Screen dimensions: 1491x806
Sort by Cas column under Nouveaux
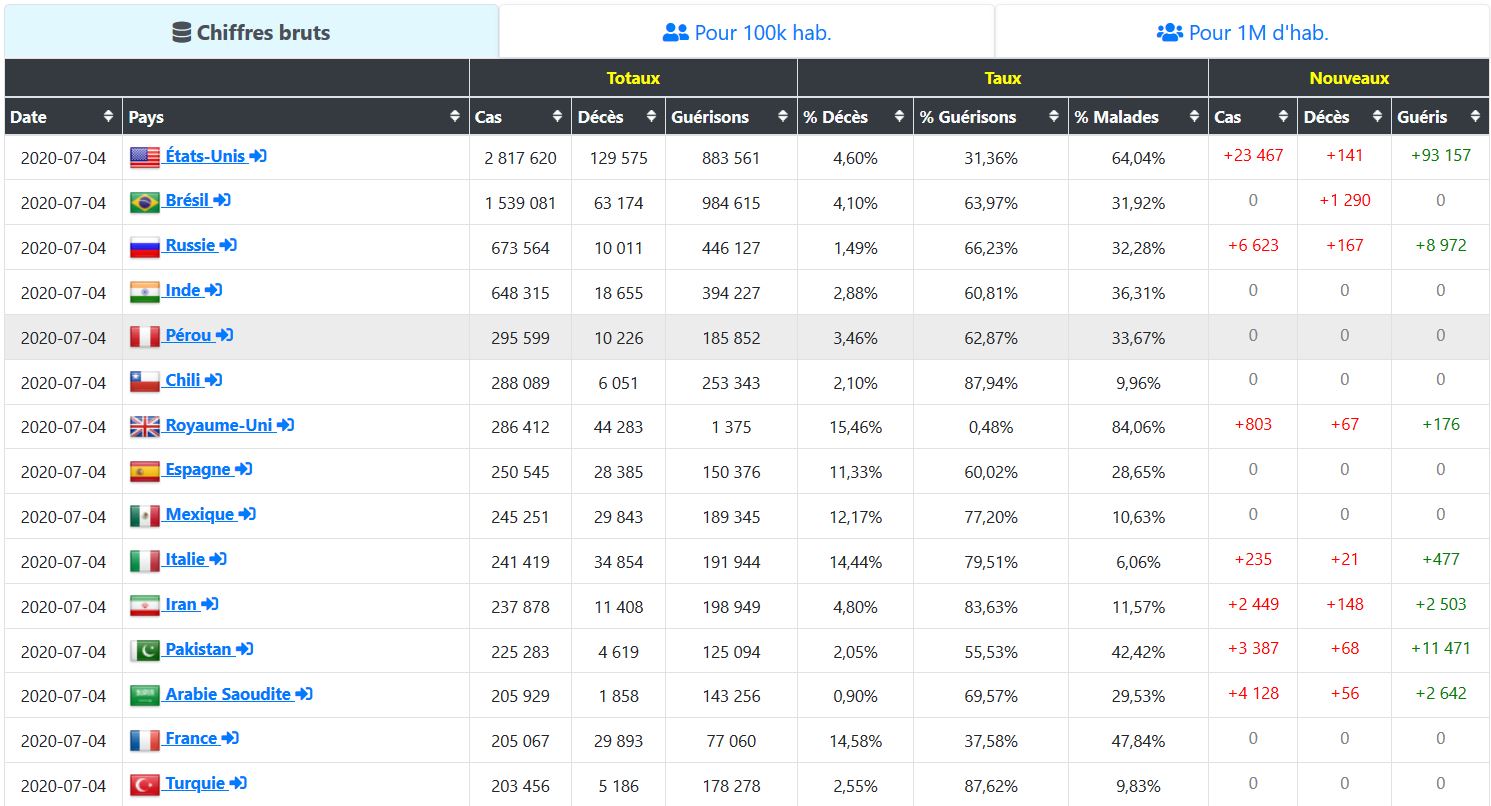pos(1252,117)
